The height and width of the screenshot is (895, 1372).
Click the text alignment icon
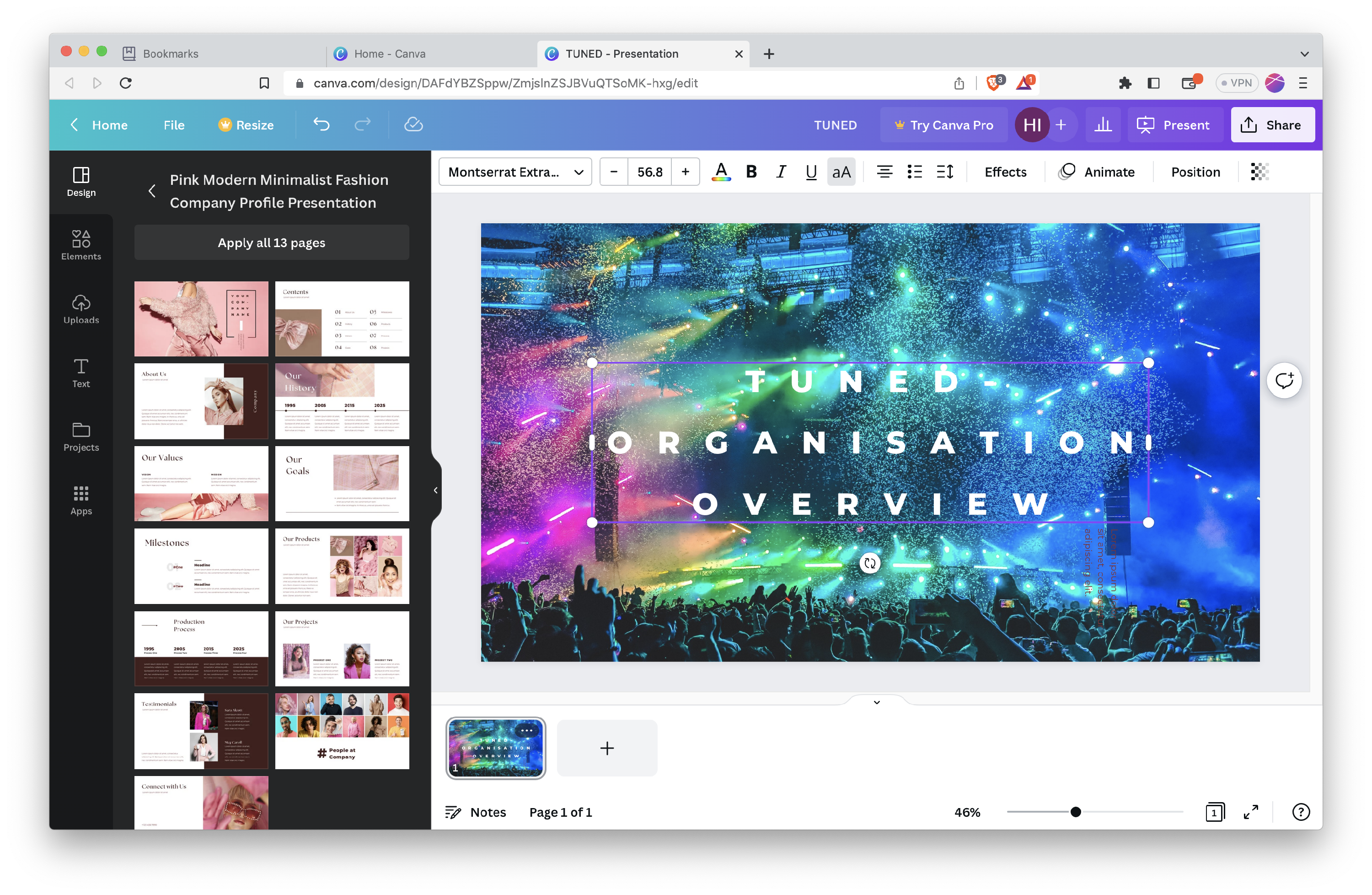[x=884, y=172]
